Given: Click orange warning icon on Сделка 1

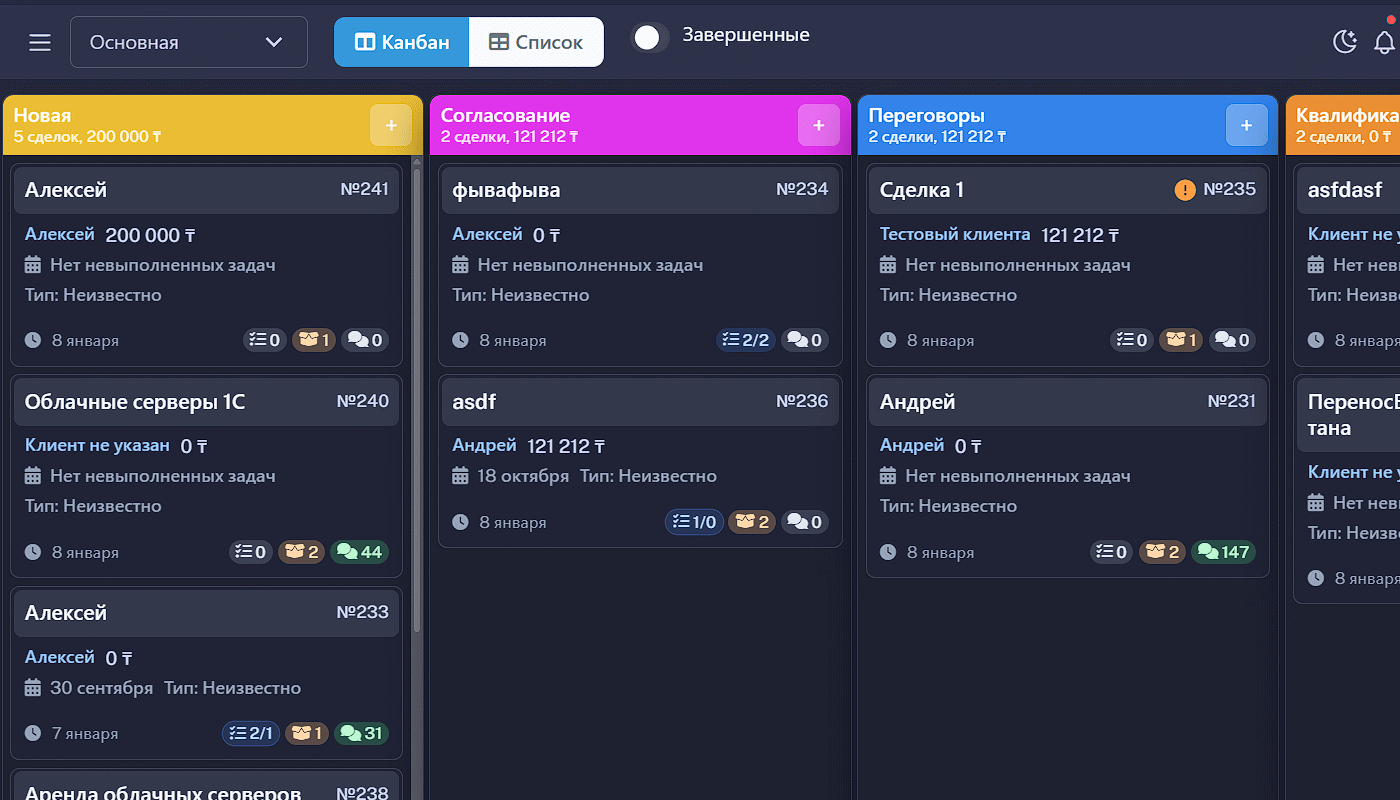Looking at the screenshot, I should 1185,190.
